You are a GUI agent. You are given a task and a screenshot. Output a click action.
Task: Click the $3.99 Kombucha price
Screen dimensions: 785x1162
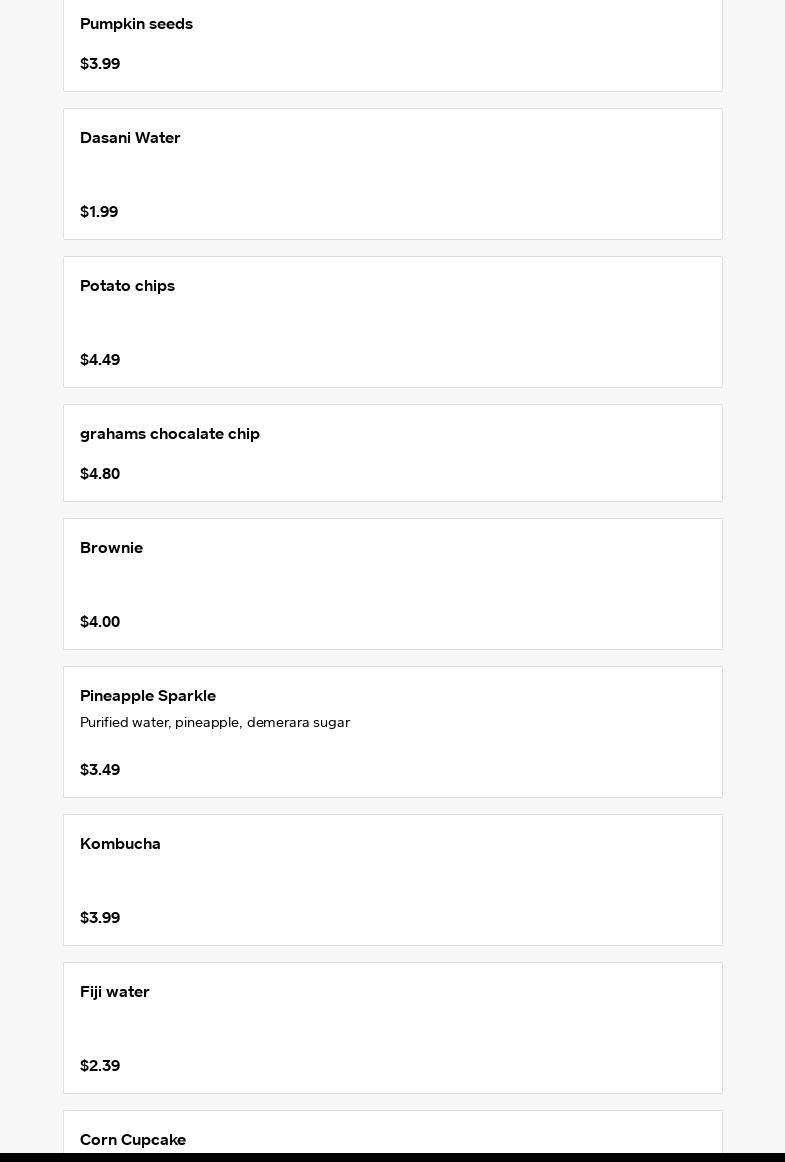coord(100,918)
